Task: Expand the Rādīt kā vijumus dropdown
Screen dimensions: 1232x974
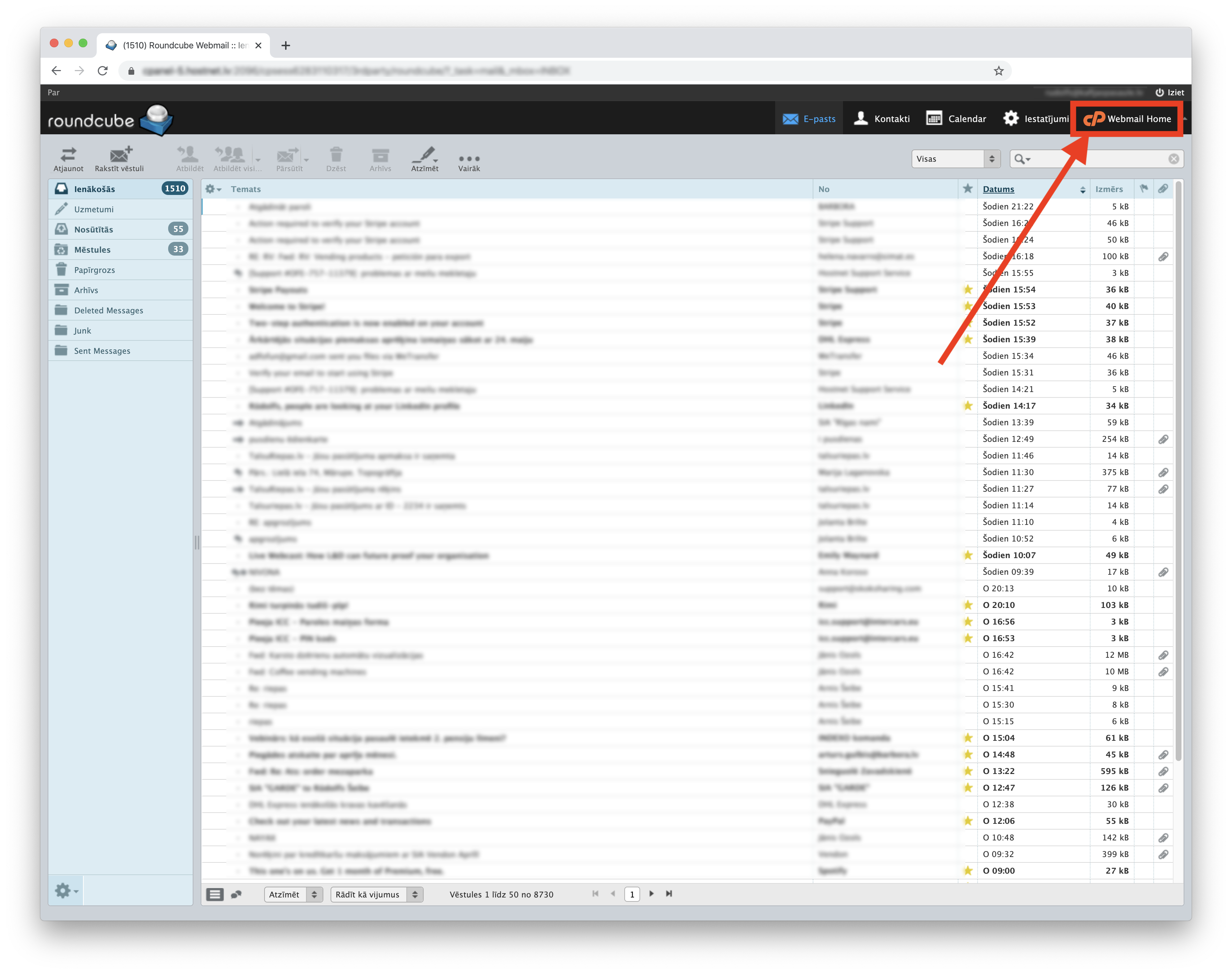Action: click(376, 894)
